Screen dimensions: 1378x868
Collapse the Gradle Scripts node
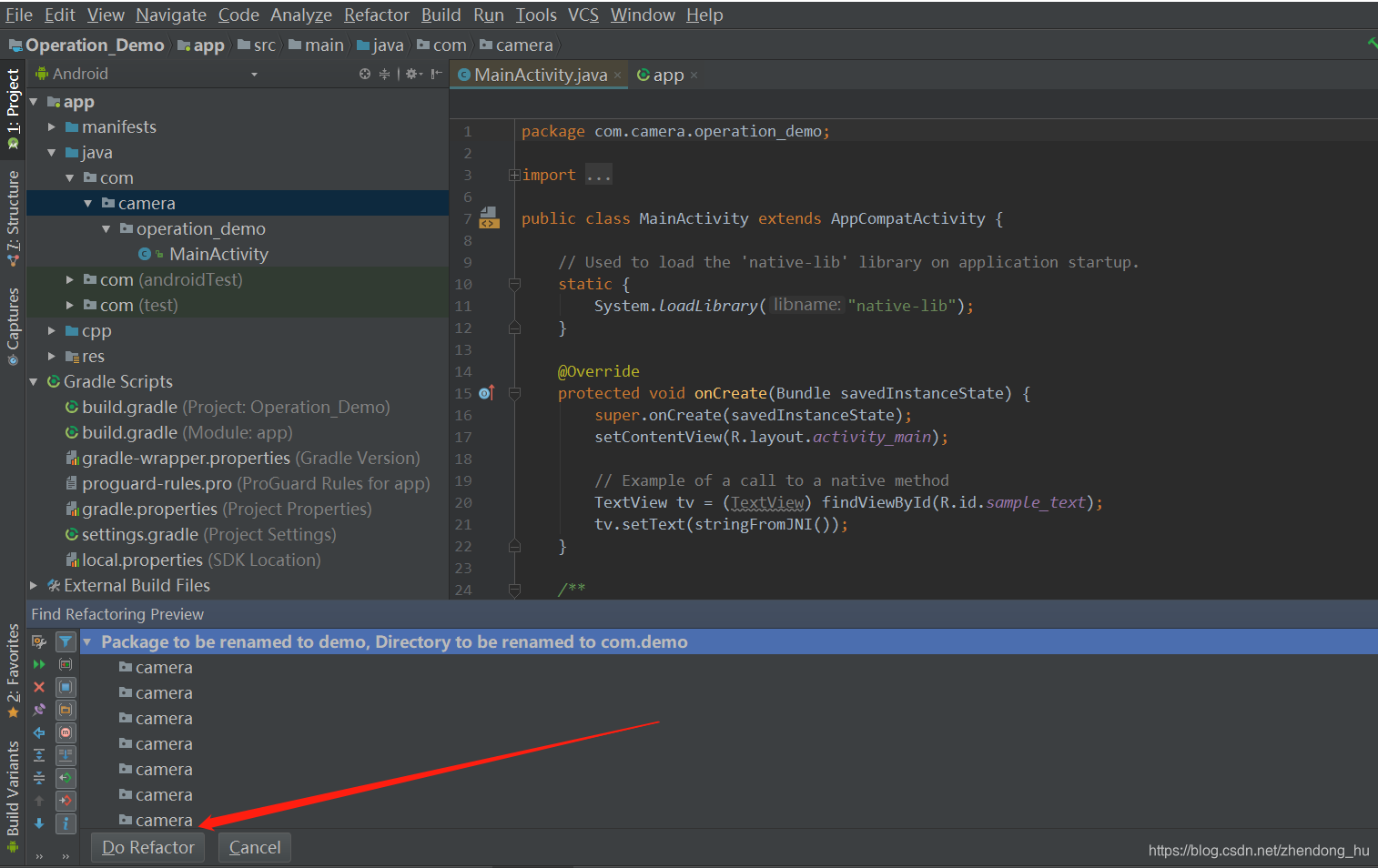click(34, 382)
